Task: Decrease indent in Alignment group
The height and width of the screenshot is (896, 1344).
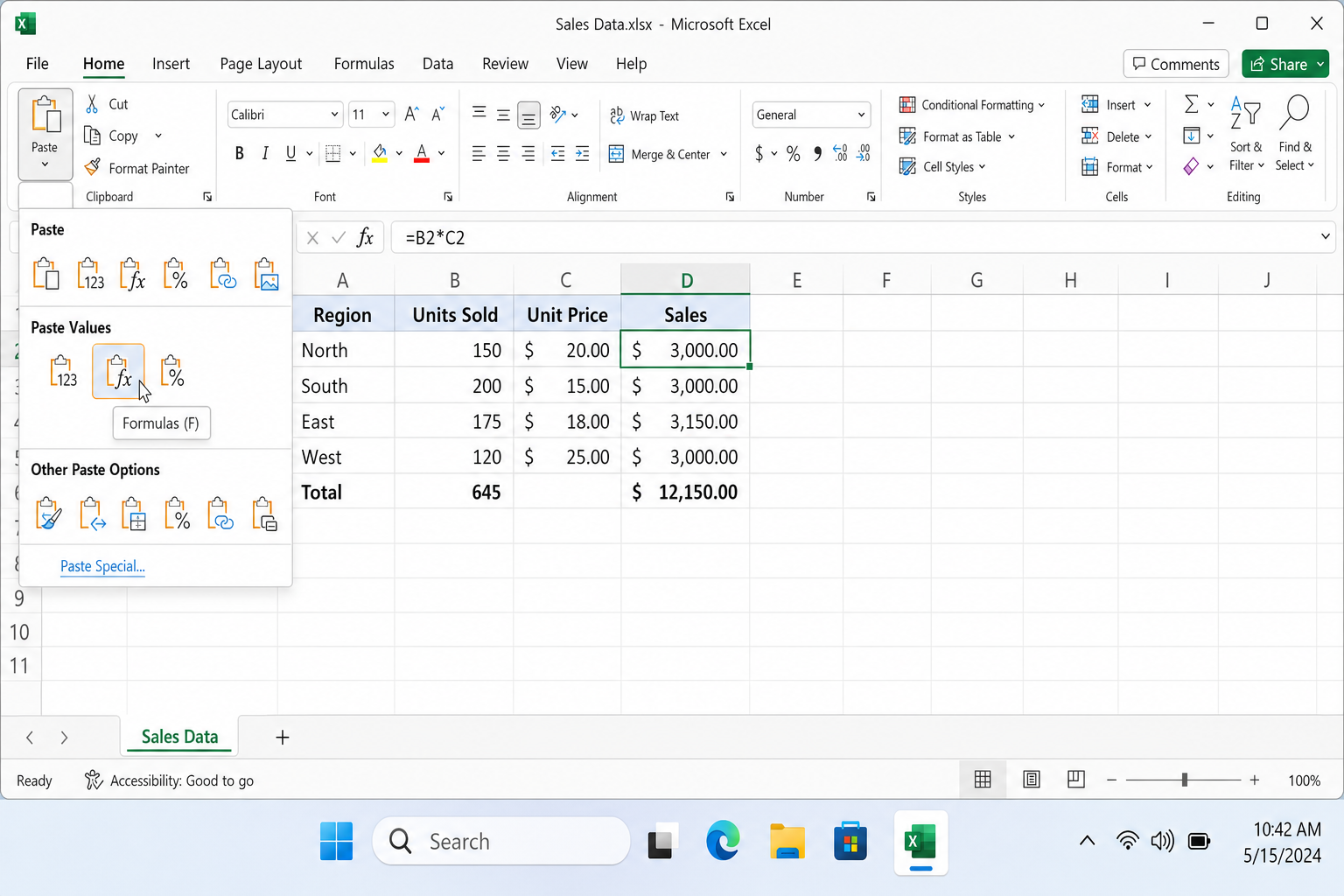Action: pyautogui.click(x=558, y=154)
